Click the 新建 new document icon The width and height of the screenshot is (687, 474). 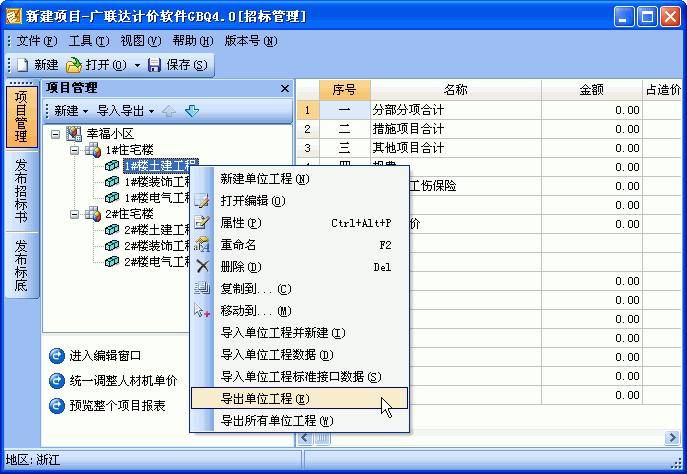(22, 65)
